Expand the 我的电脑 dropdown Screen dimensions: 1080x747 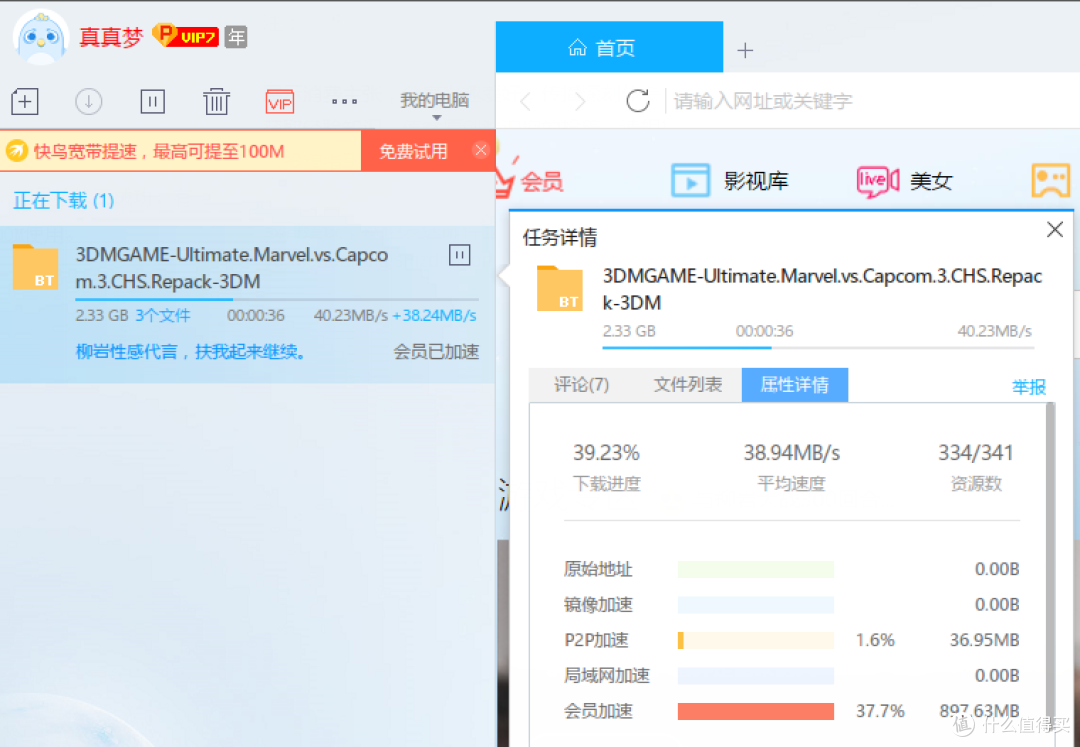[x=435, y=103]
